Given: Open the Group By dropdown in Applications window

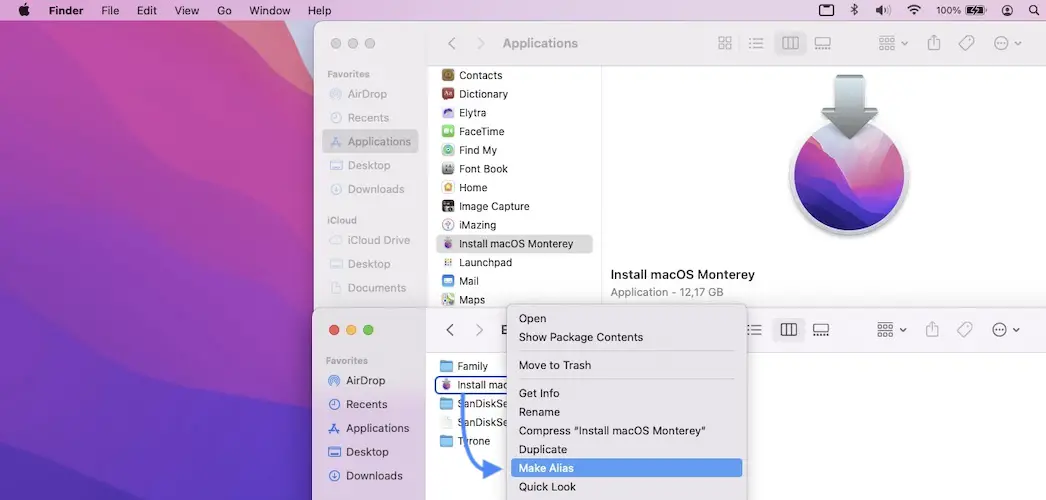Looking at the screenshot, I should (892, 44).
